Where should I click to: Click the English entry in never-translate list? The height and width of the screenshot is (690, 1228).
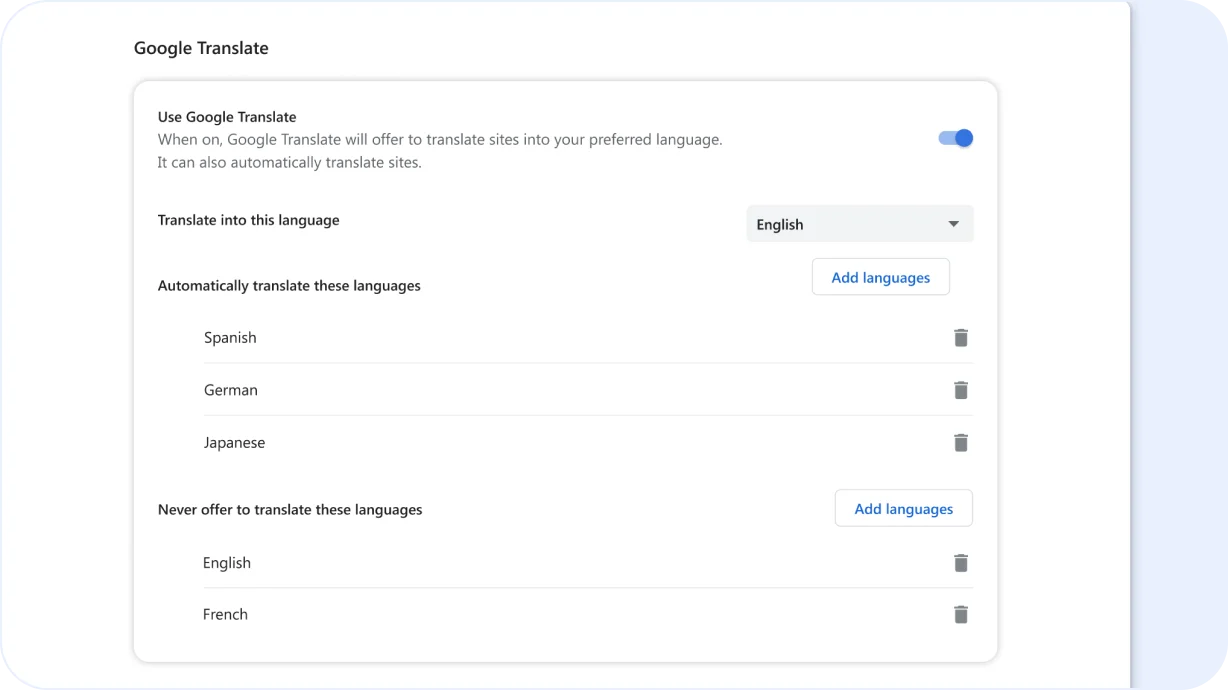tap(226, 563)
